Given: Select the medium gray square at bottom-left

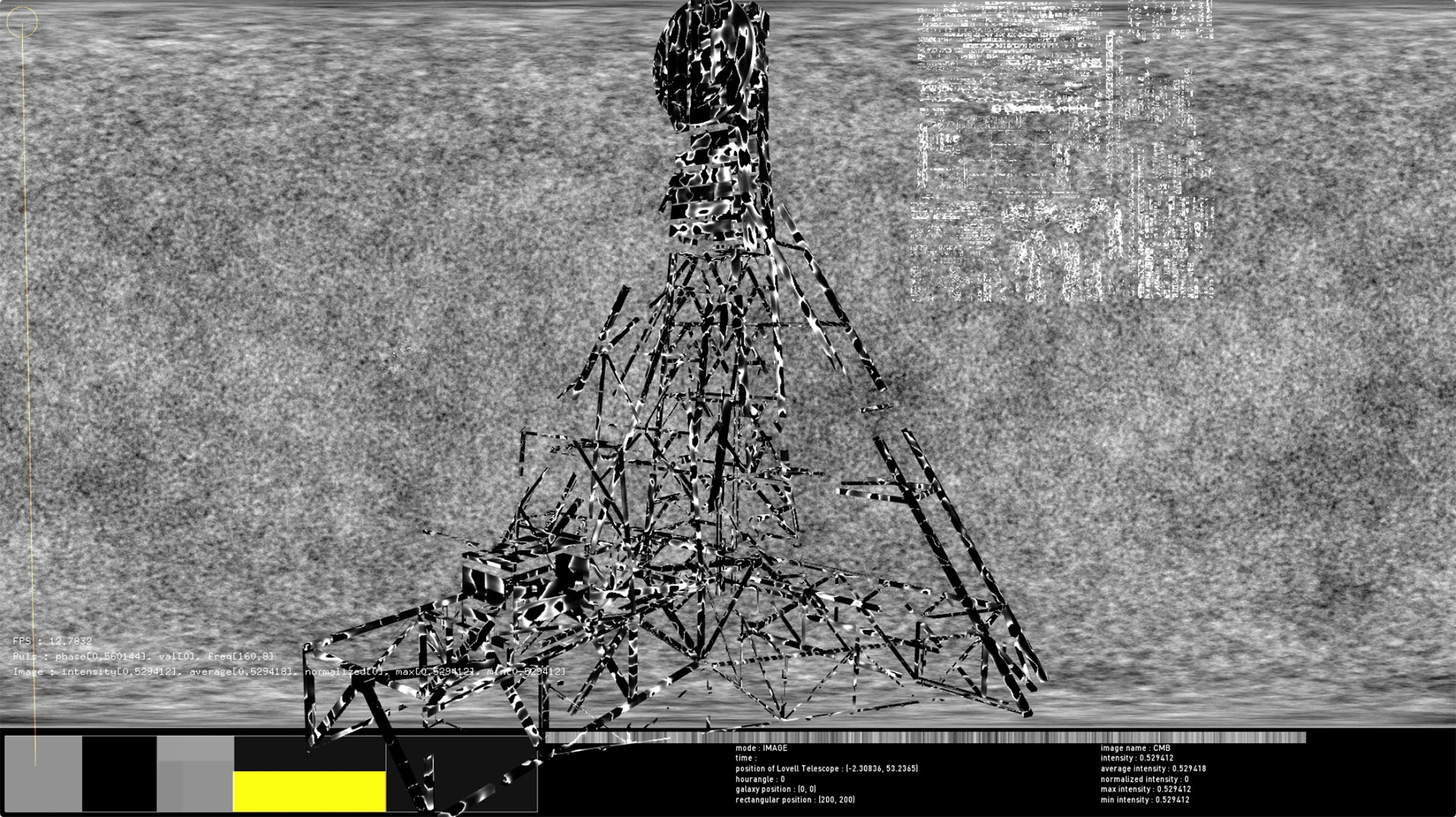Looking at the screenshot, I should click(x=43, y=773).
